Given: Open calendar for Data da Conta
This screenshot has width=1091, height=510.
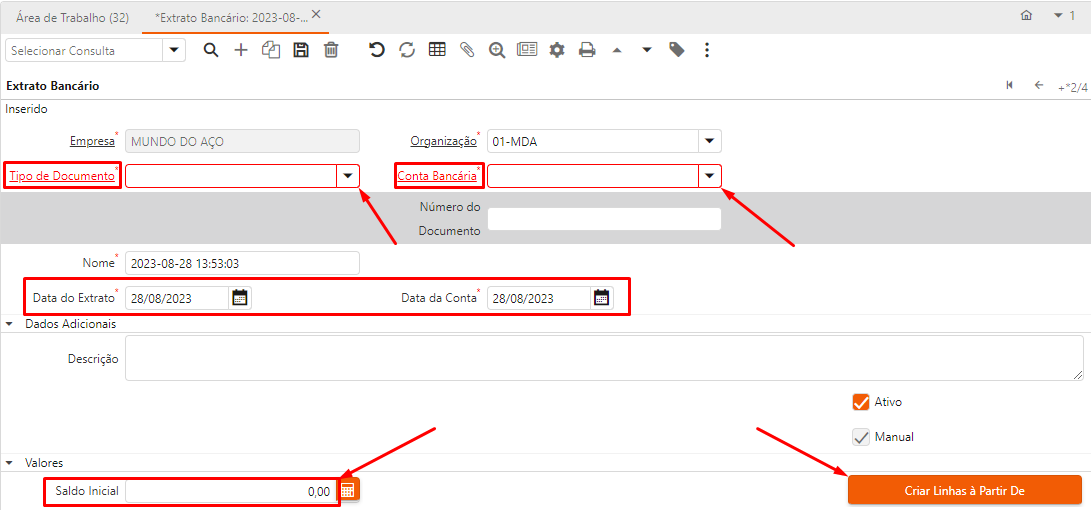Looking at the screenshot, I should (602, 298).
